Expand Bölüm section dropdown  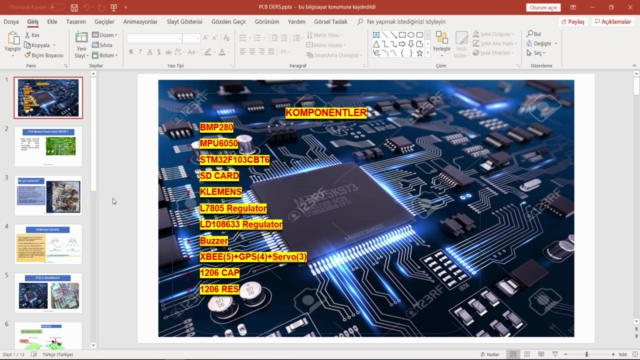[105, 55]
